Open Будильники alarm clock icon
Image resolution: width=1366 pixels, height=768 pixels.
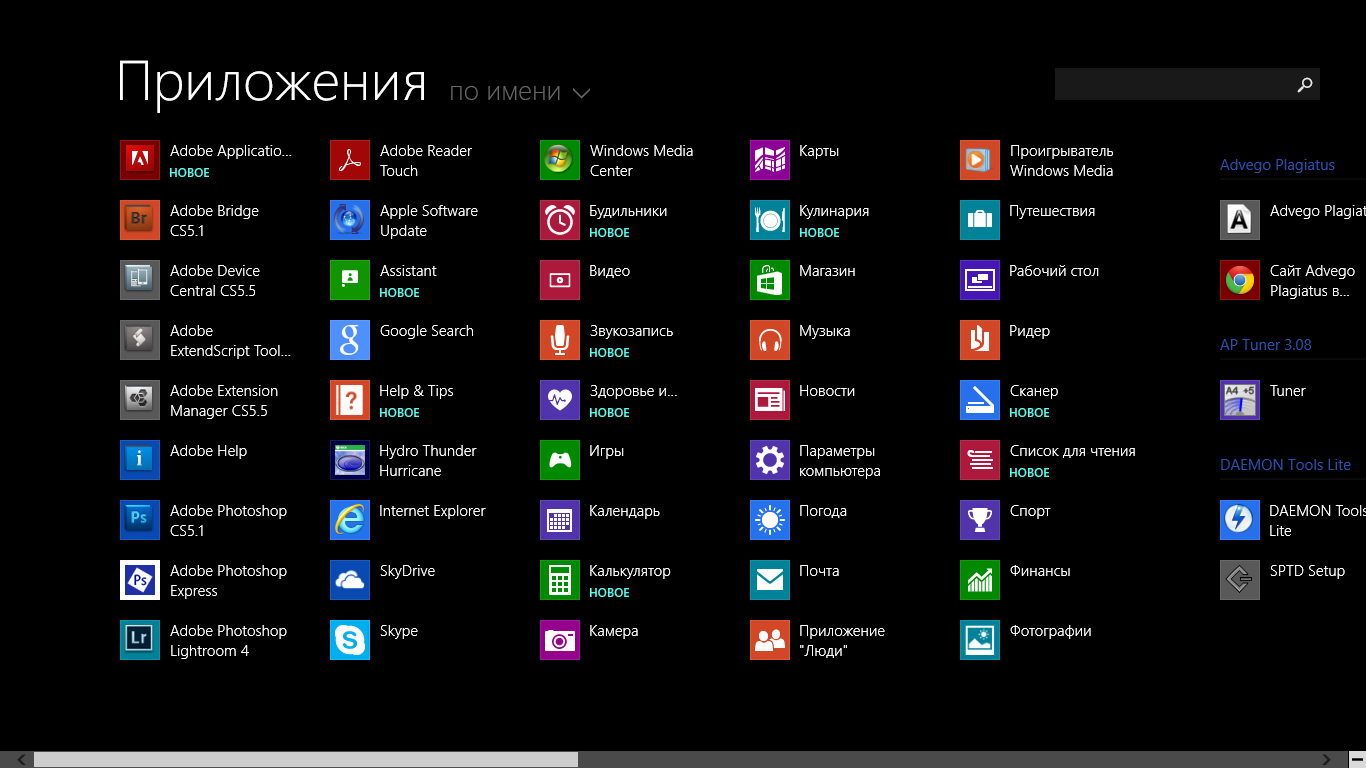click(x=560, y=220)
